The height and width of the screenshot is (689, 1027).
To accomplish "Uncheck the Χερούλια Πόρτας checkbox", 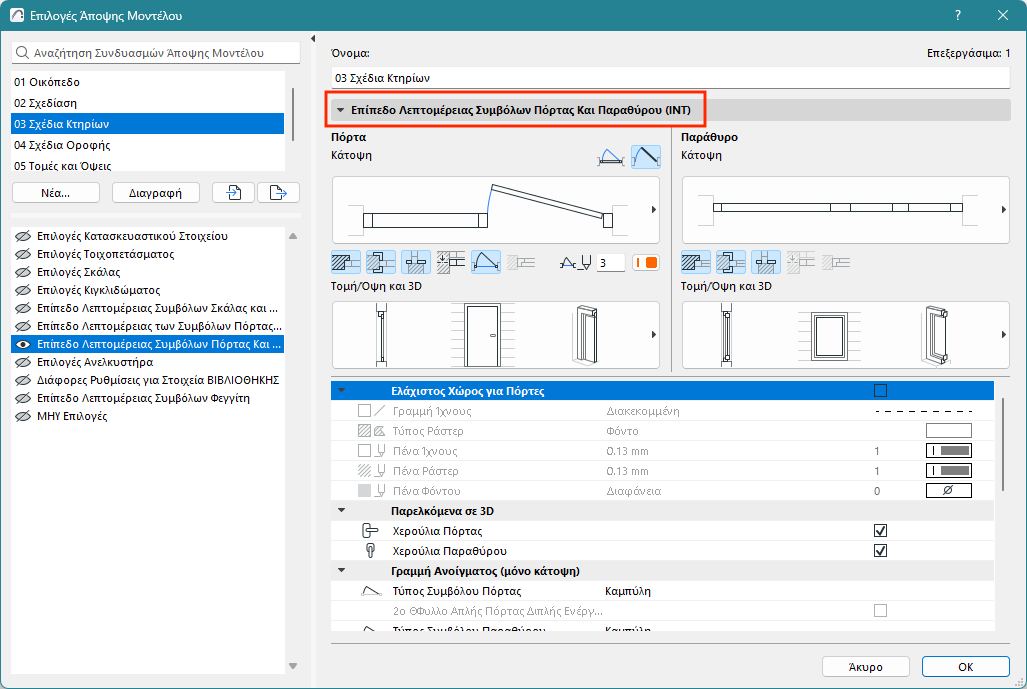I will pos(880,531).
